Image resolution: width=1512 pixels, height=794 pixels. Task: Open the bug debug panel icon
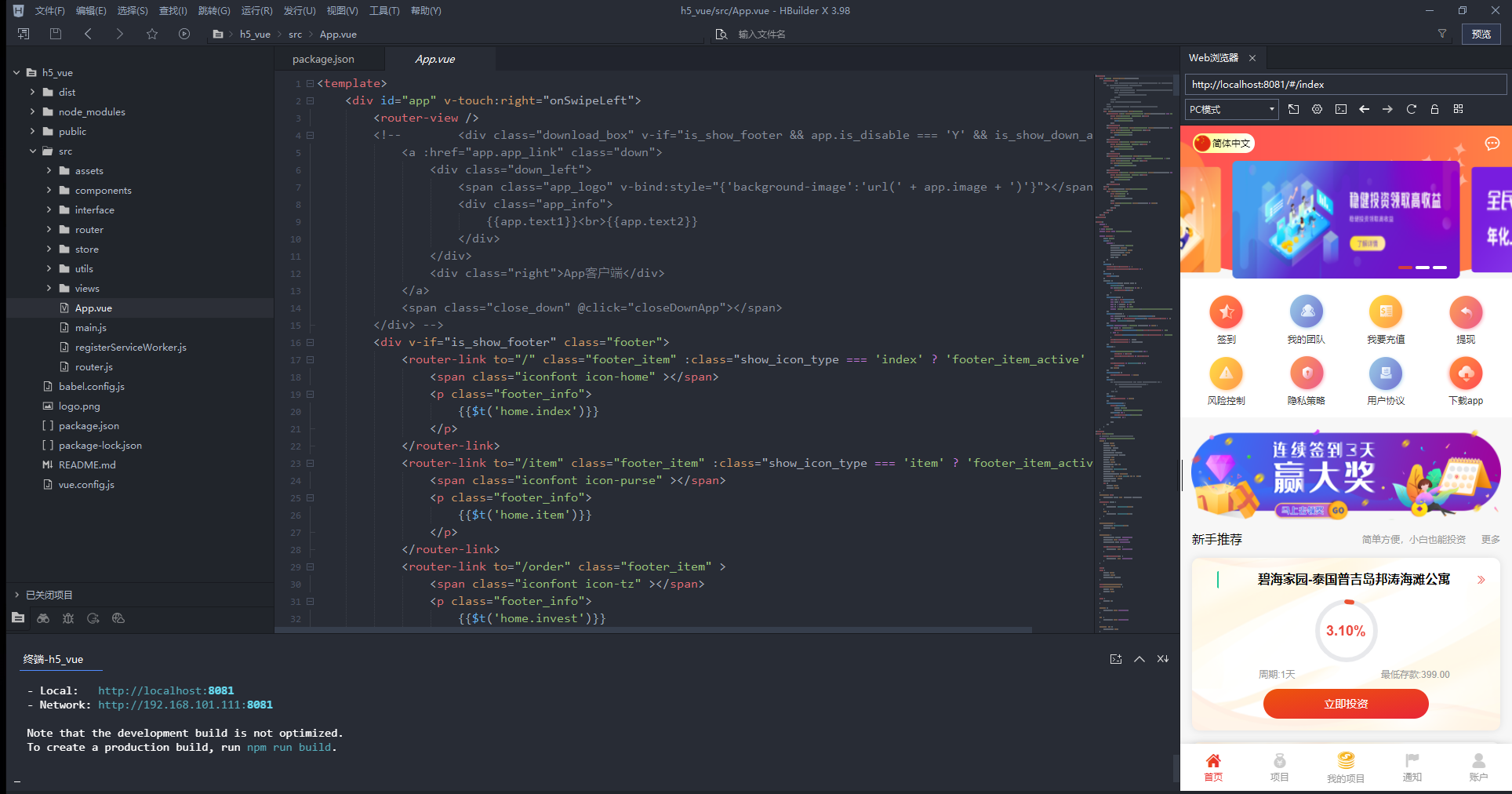pyautogui.click(x=68, y=618)
